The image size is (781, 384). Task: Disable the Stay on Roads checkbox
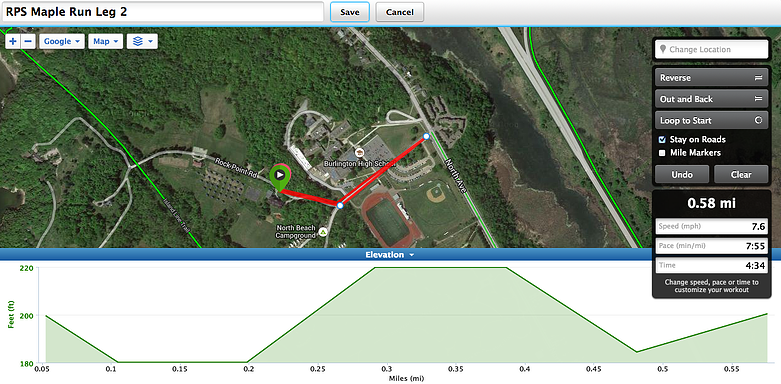(662, 139)
